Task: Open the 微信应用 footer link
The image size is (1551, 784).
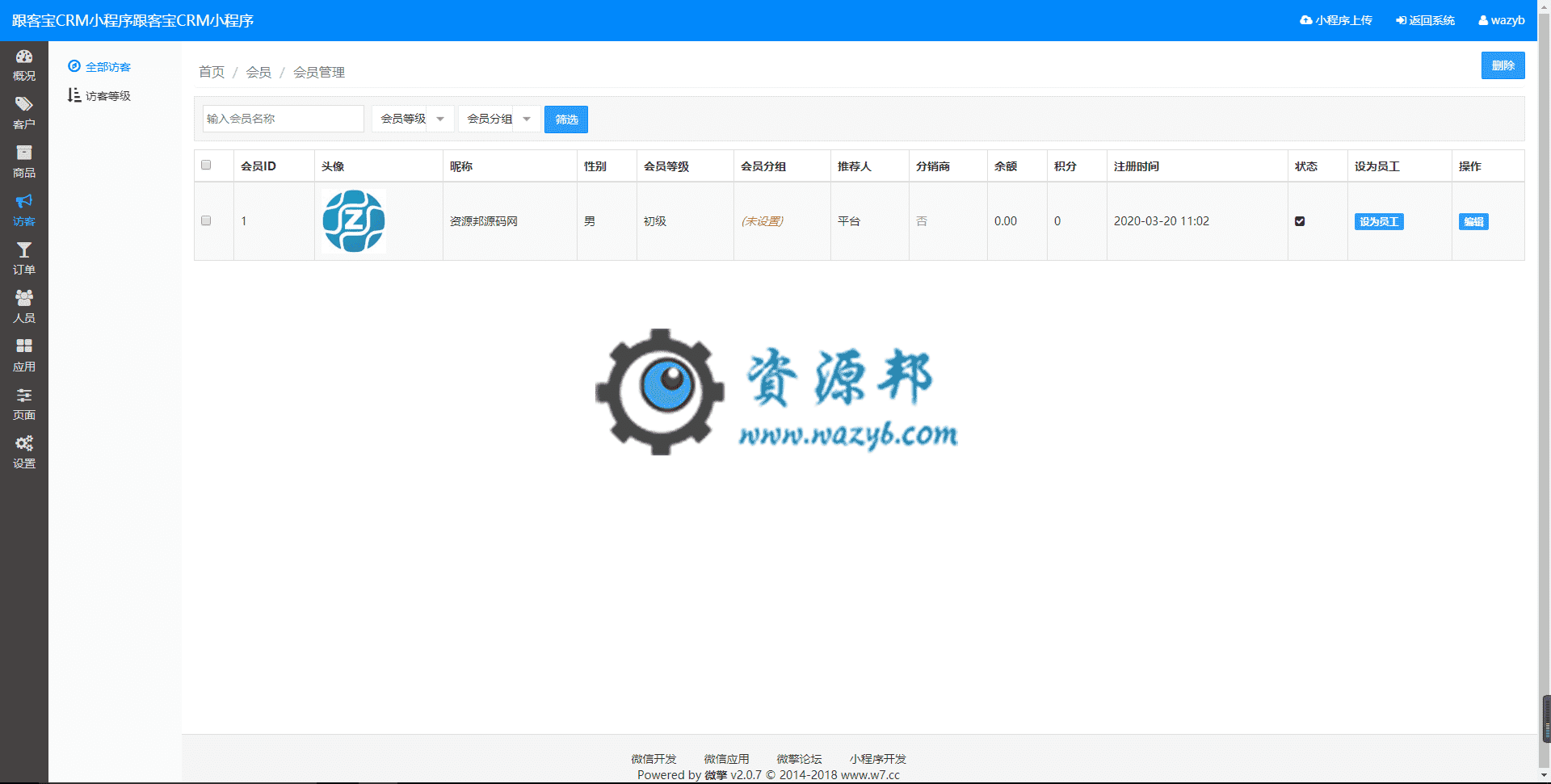Action: pos(726,759)
